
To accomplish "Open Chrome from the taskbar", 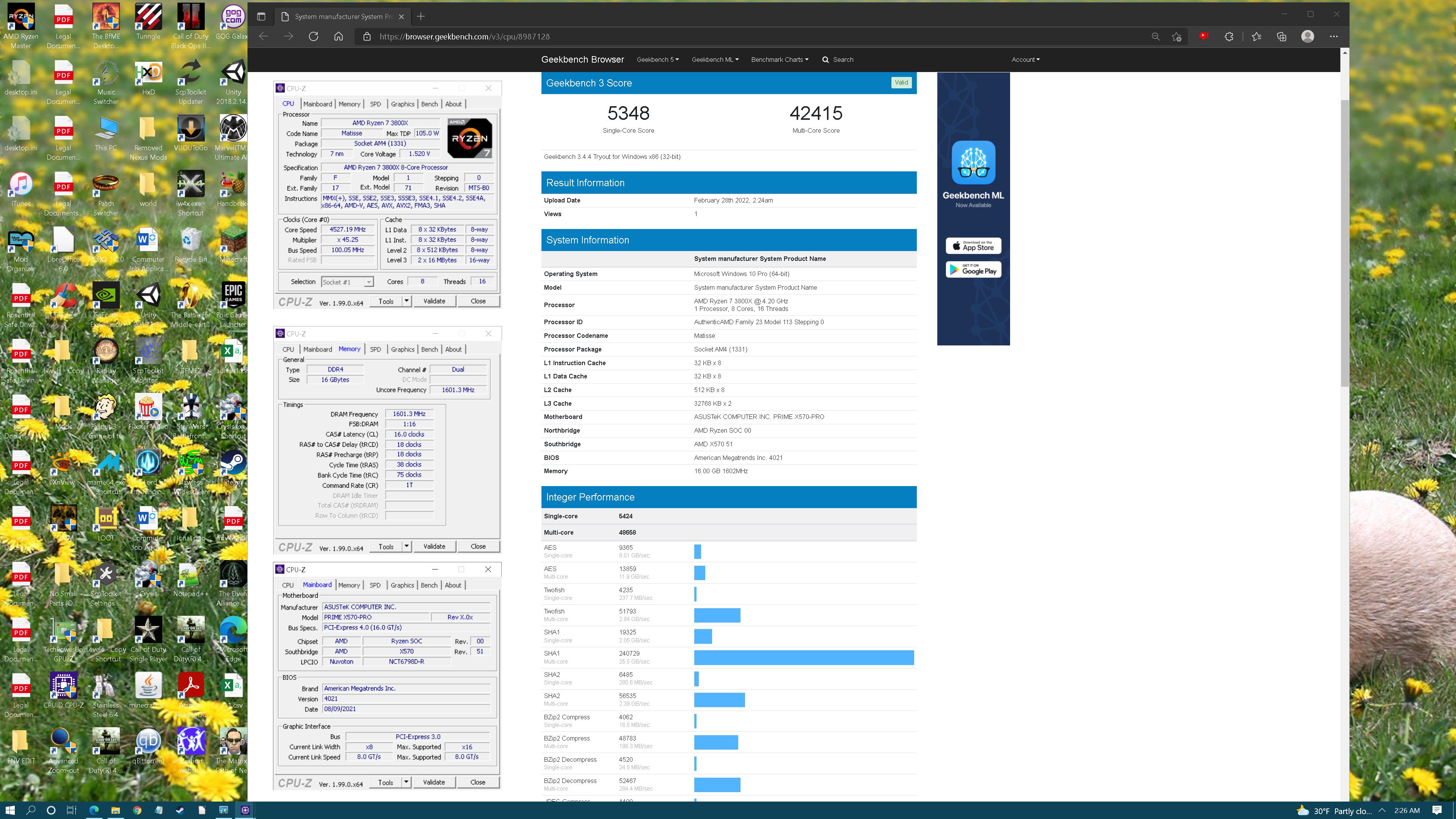I will (137, 810).
